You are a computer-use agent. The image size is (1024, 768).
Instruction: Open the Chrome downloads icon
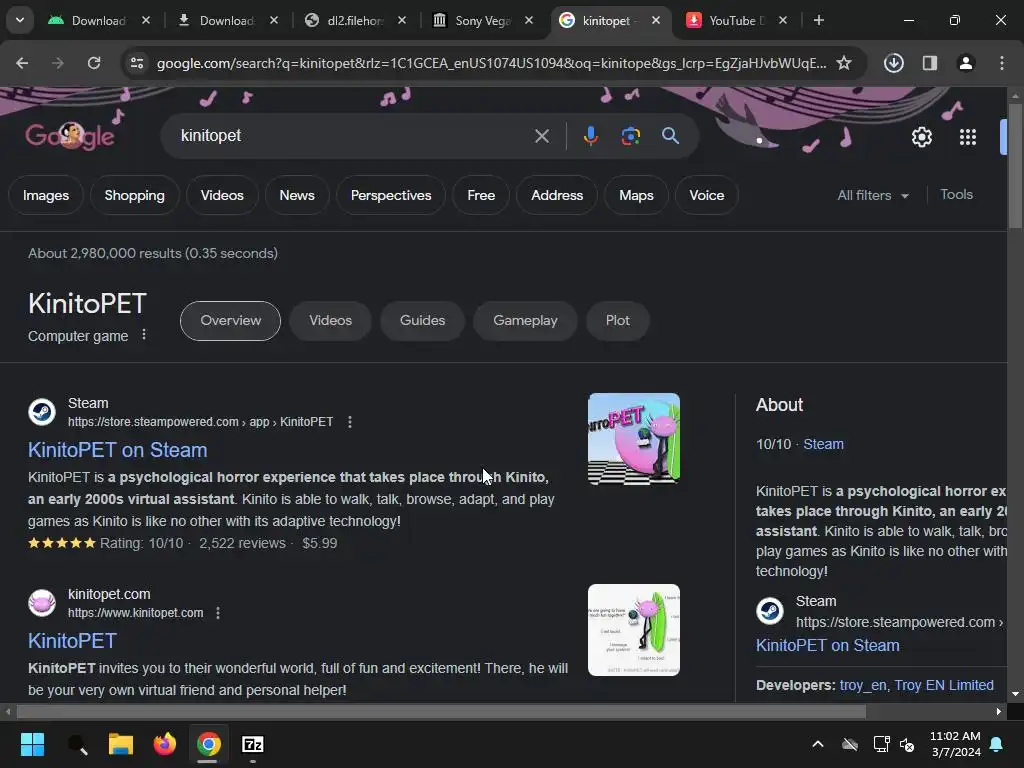893,63
